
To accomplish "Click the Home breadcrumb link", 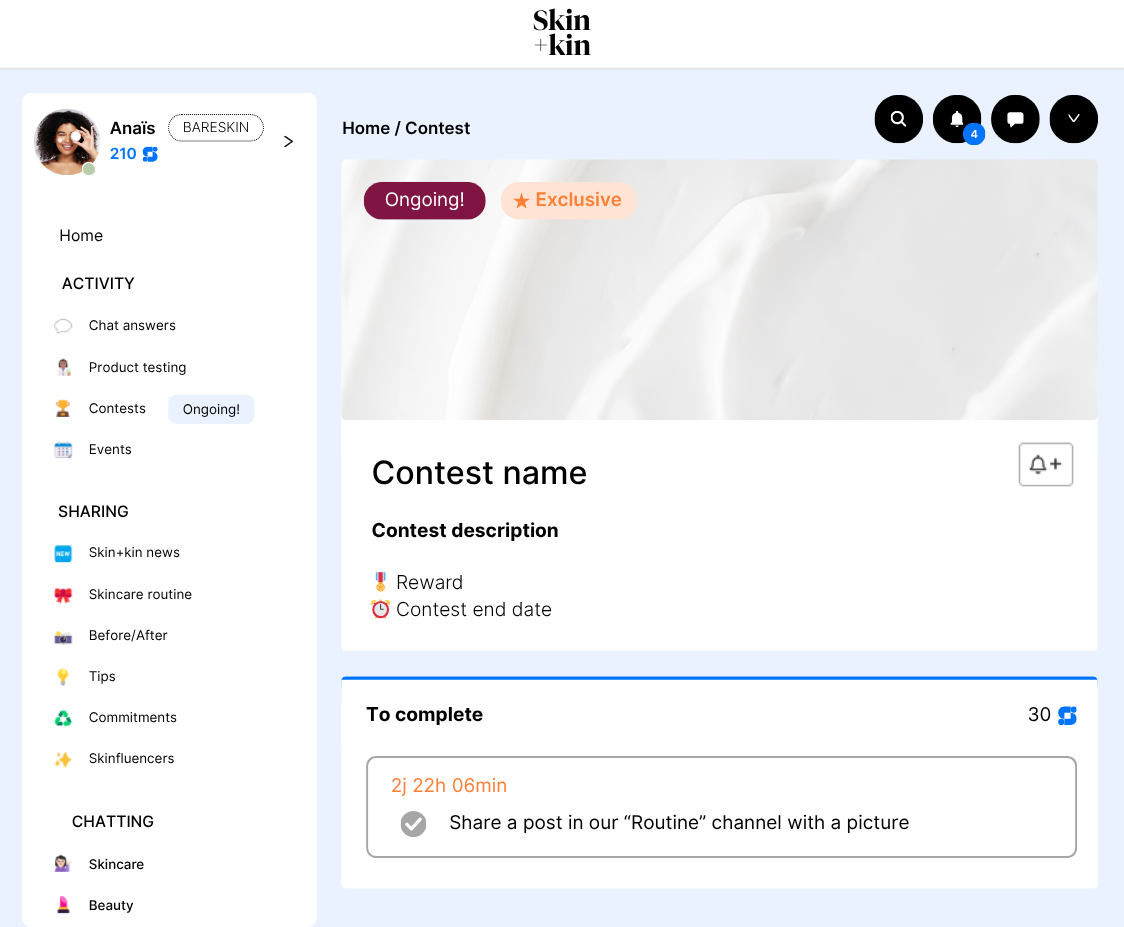I will coord(366,128).
